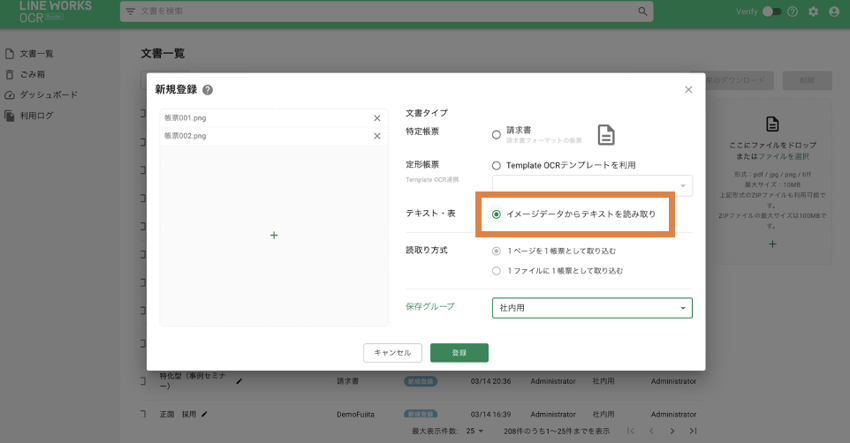The width and height of the screenshot is (850, 443).
Task: Expand the Template OCR template dropdown
Action: pyautogui.click(x=683, y=185)
